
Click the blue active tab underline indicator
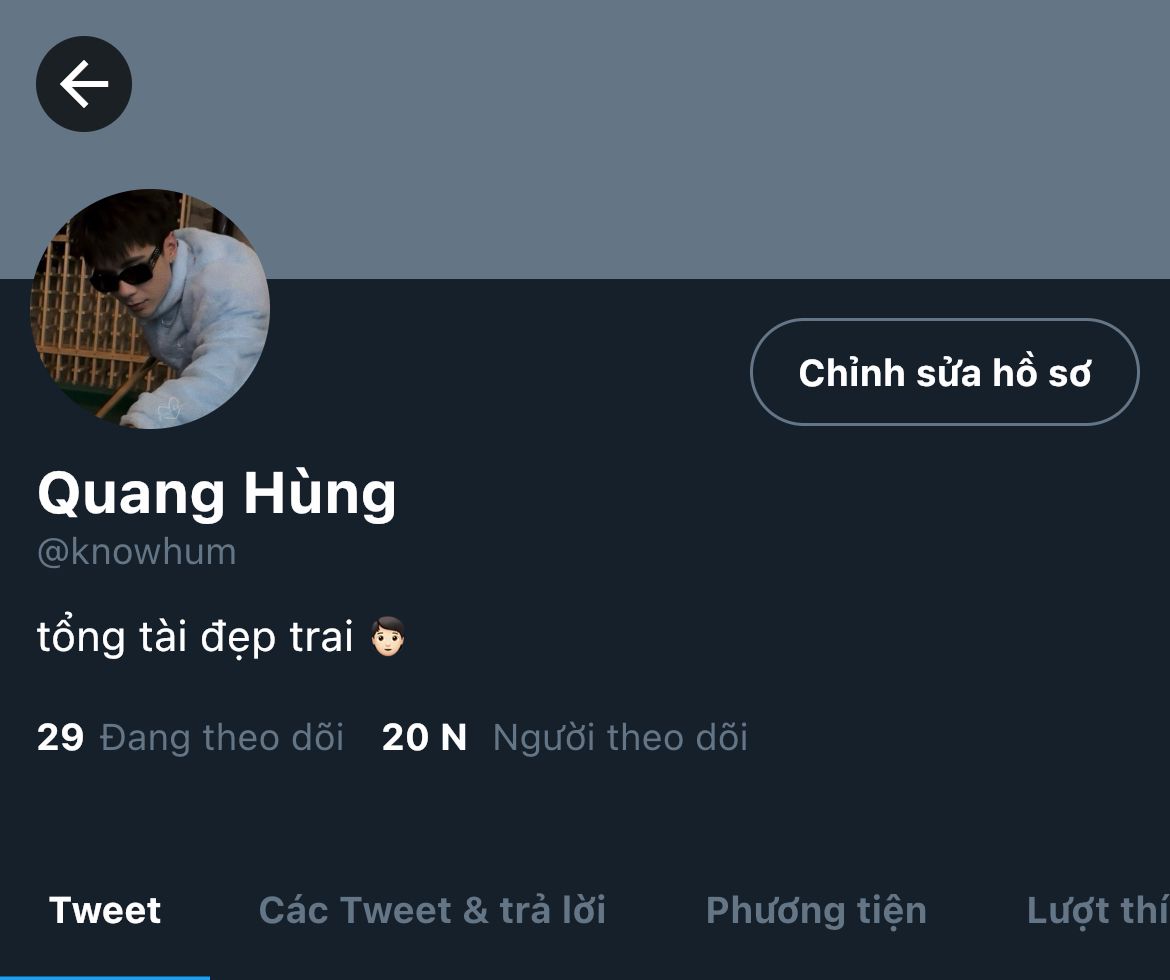point(104,977)
